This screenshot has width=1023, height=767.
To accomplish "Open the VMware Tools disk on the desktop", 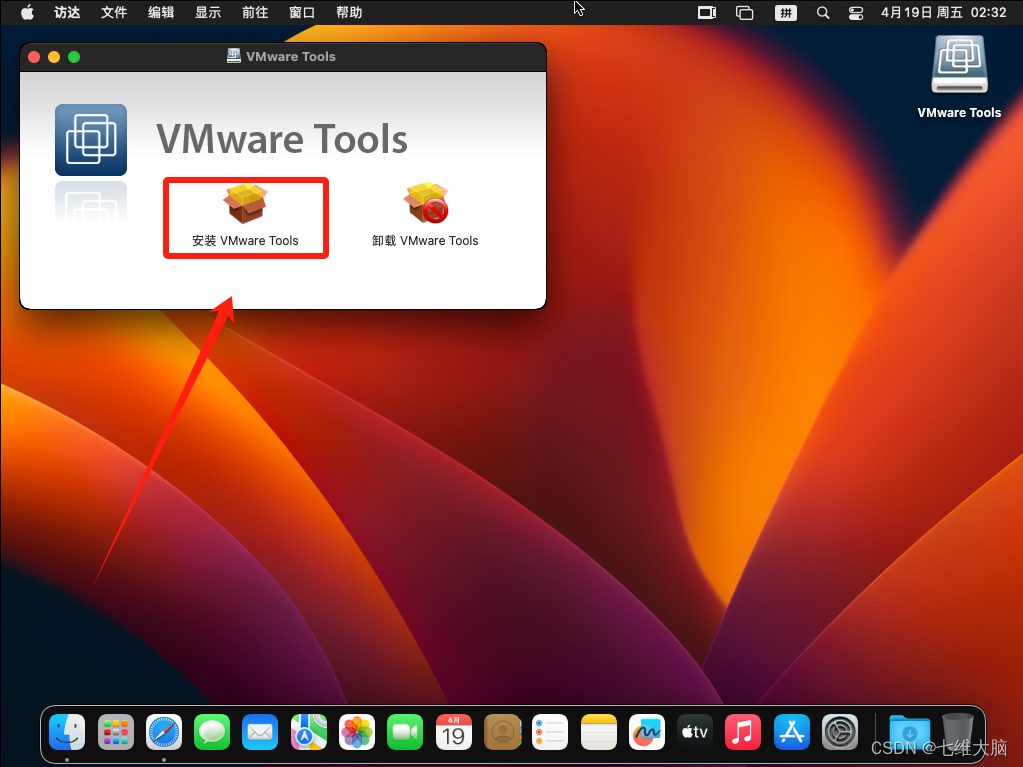I will (x=959, y=65).
